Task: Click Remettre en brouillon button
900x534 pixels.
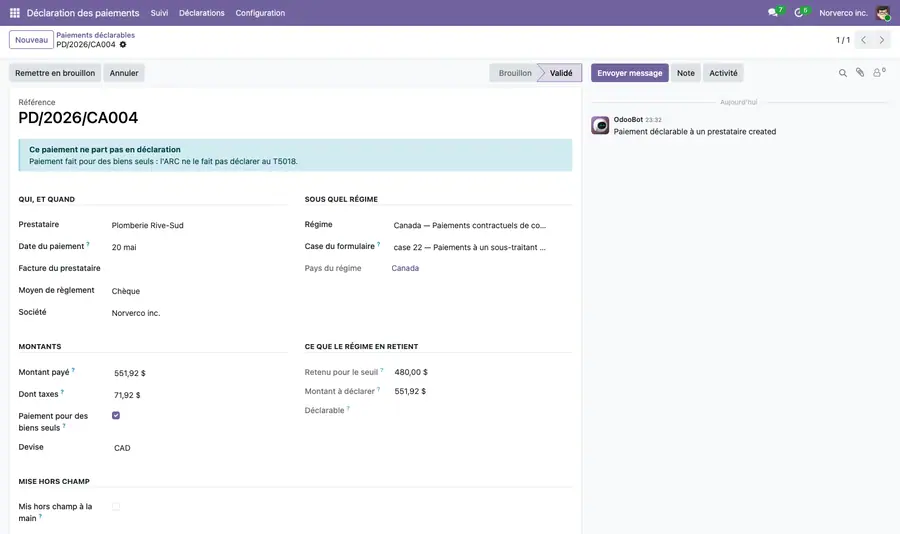Action: tap(55, 73)
